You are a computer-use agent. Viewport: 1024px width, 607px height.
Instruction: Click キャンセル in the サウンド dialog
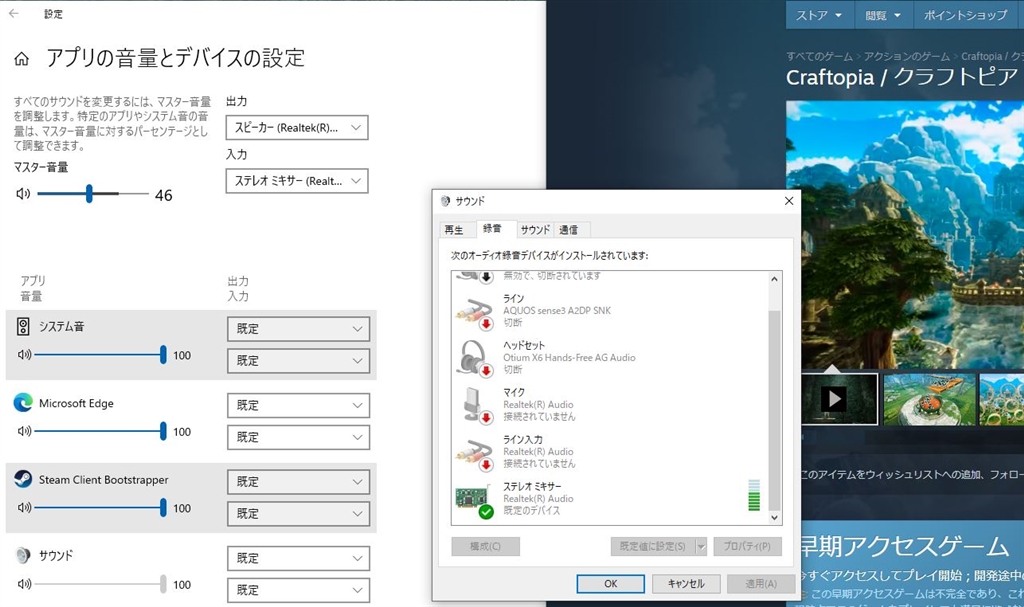pos(686,583)
